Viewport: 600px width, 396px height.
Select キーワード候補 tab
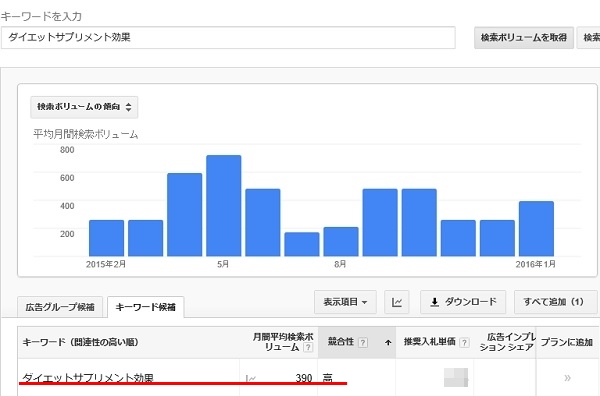[145, 307]
